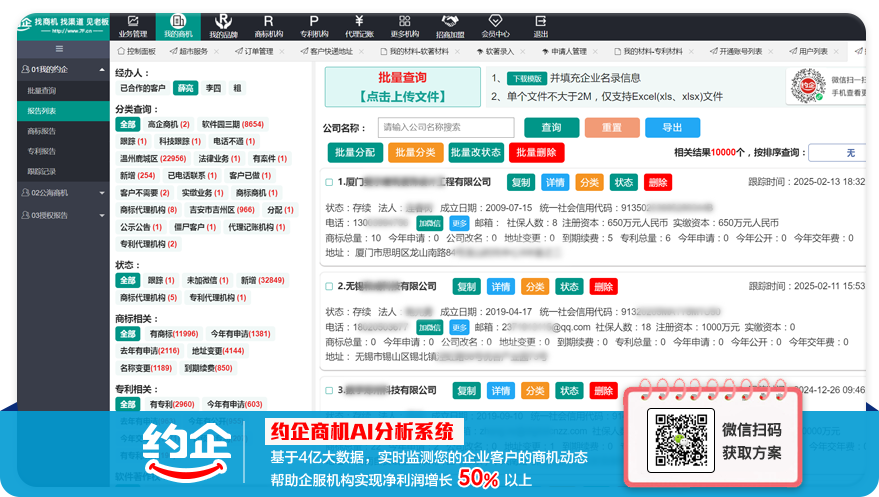The height and width of the screenshot is (497, 879).
Task: Open 商标报告 in the sidebar
Action: tap(63, 131)
